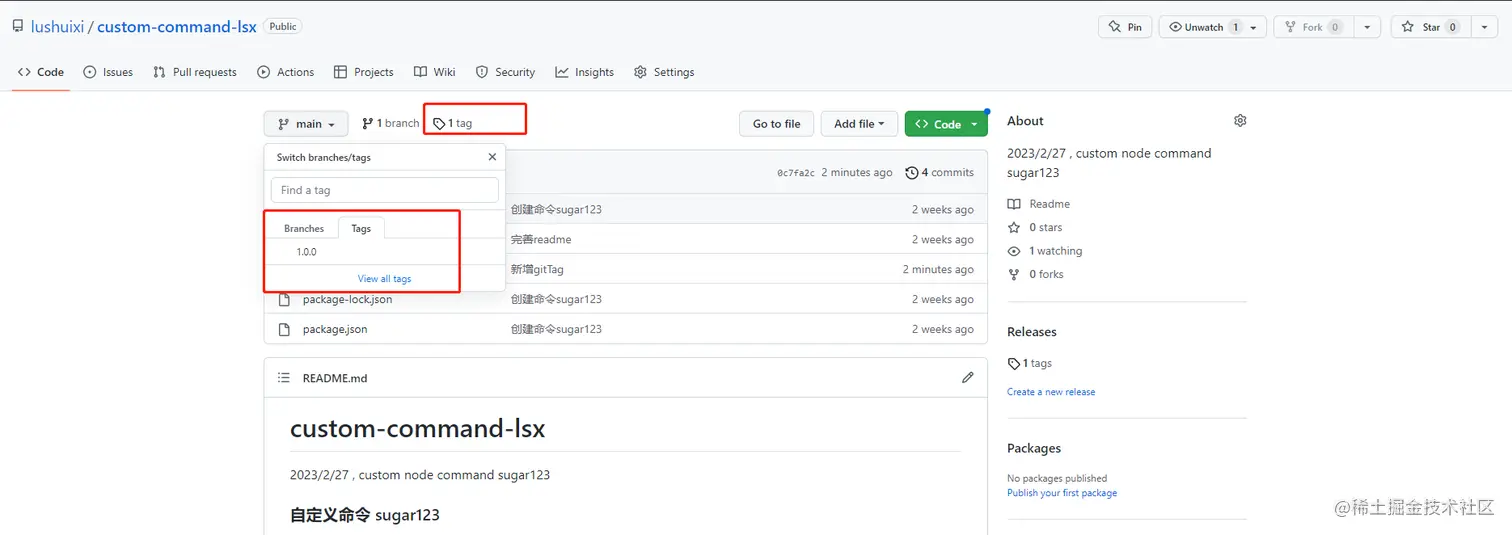Open the Issues tab
The width and height of the screenshot is (1512, 535).
(108, 72)
